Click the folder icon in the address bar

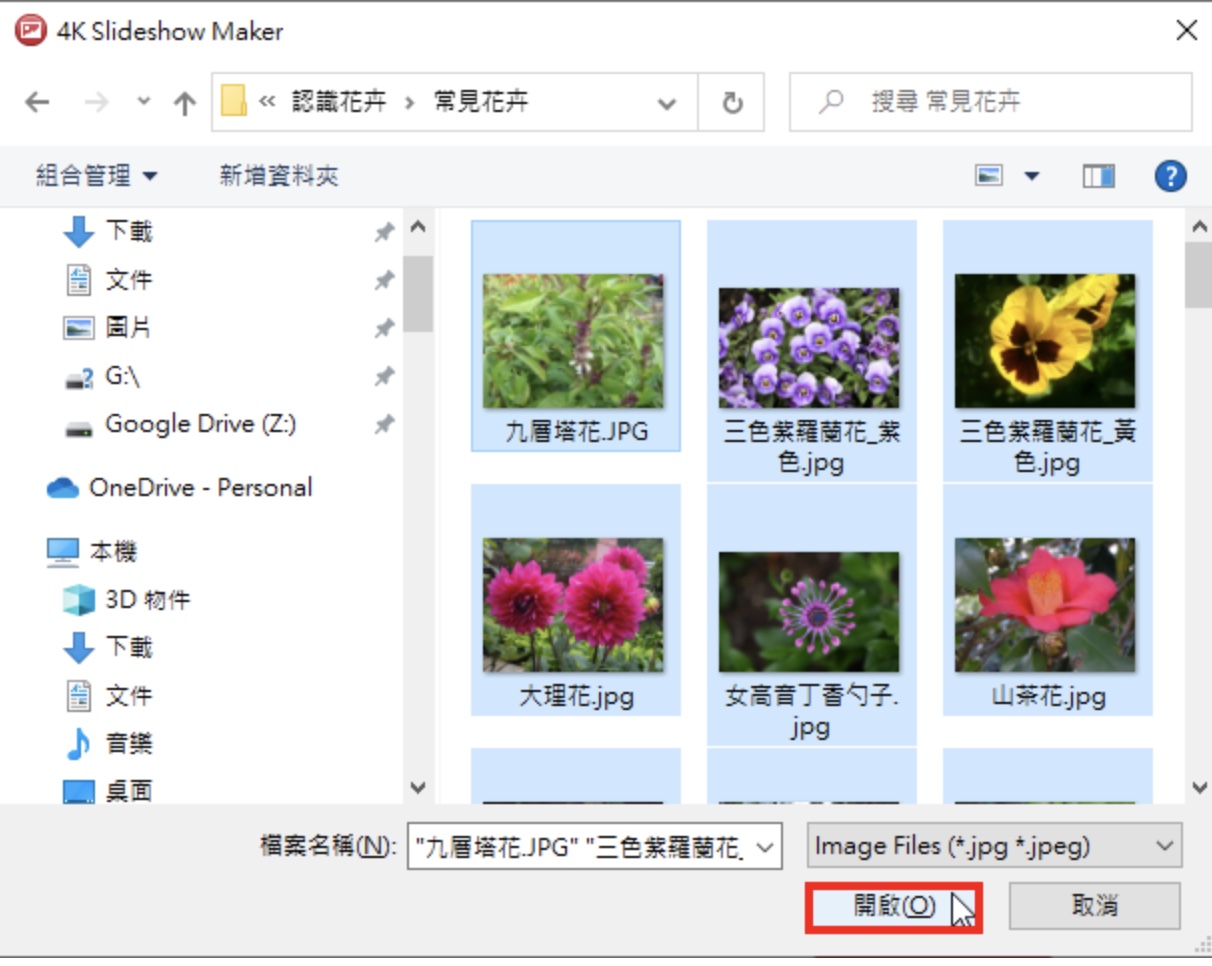[x=234, y=101]
